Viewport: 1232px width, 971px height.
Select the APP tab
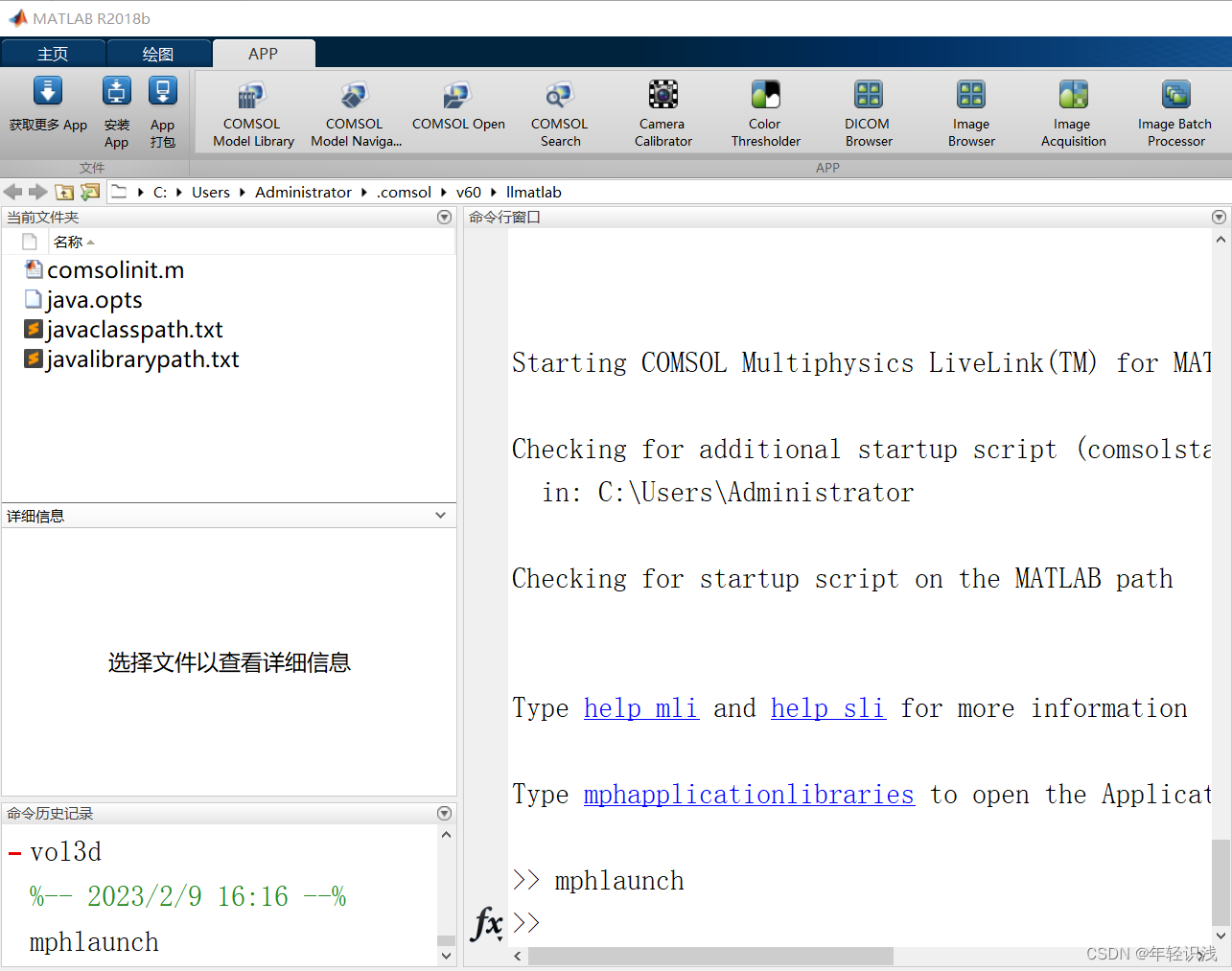[x=263, y=54]
